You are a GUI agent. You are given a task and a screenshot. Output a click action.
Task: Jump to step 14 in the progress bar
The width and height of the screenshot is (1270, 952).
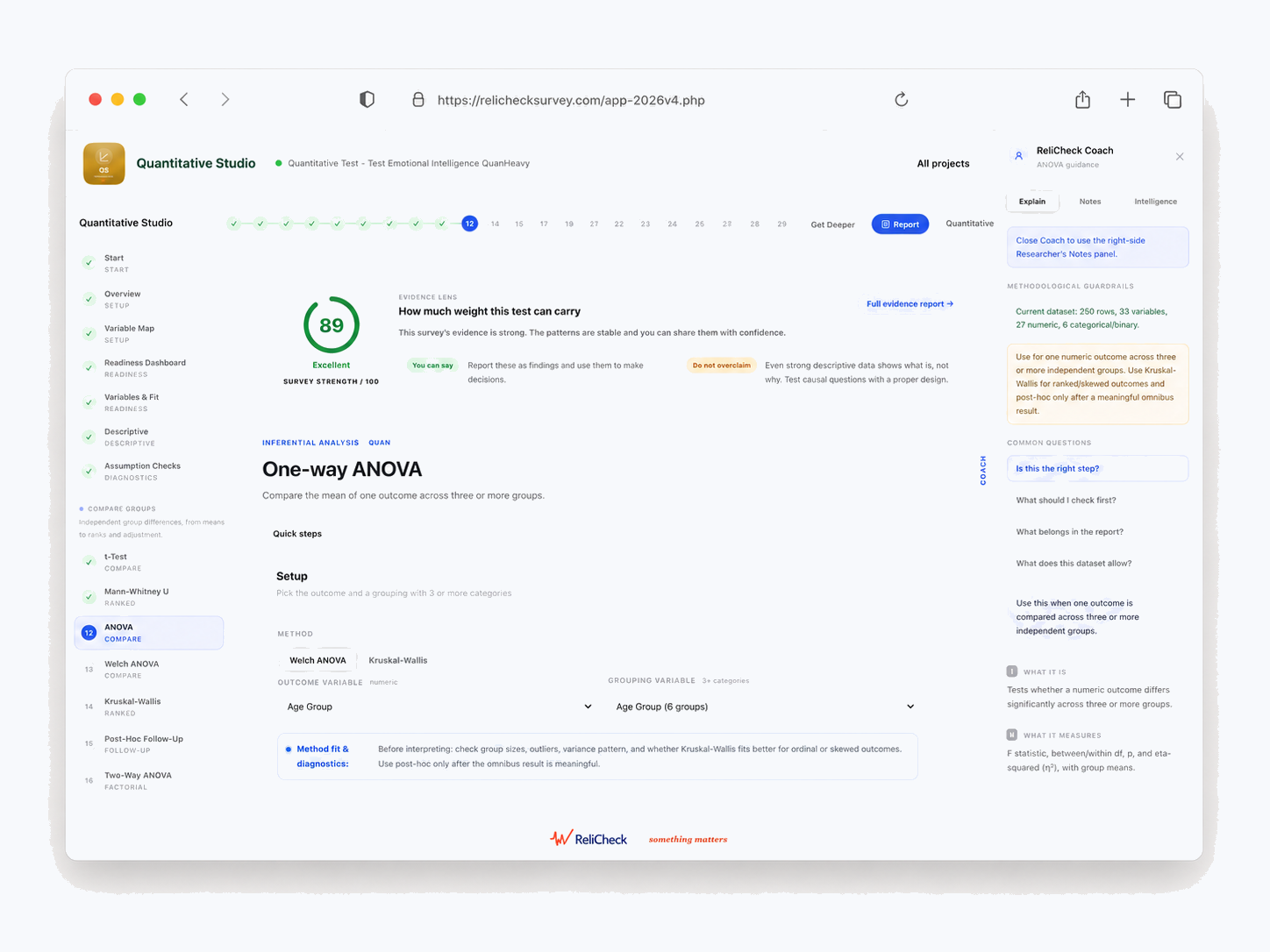tap(496, 224)
